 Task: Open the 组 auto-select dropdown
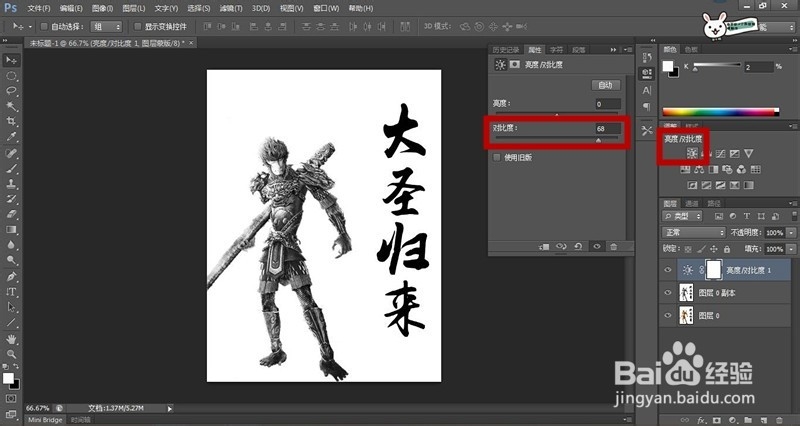pos(106,26)
